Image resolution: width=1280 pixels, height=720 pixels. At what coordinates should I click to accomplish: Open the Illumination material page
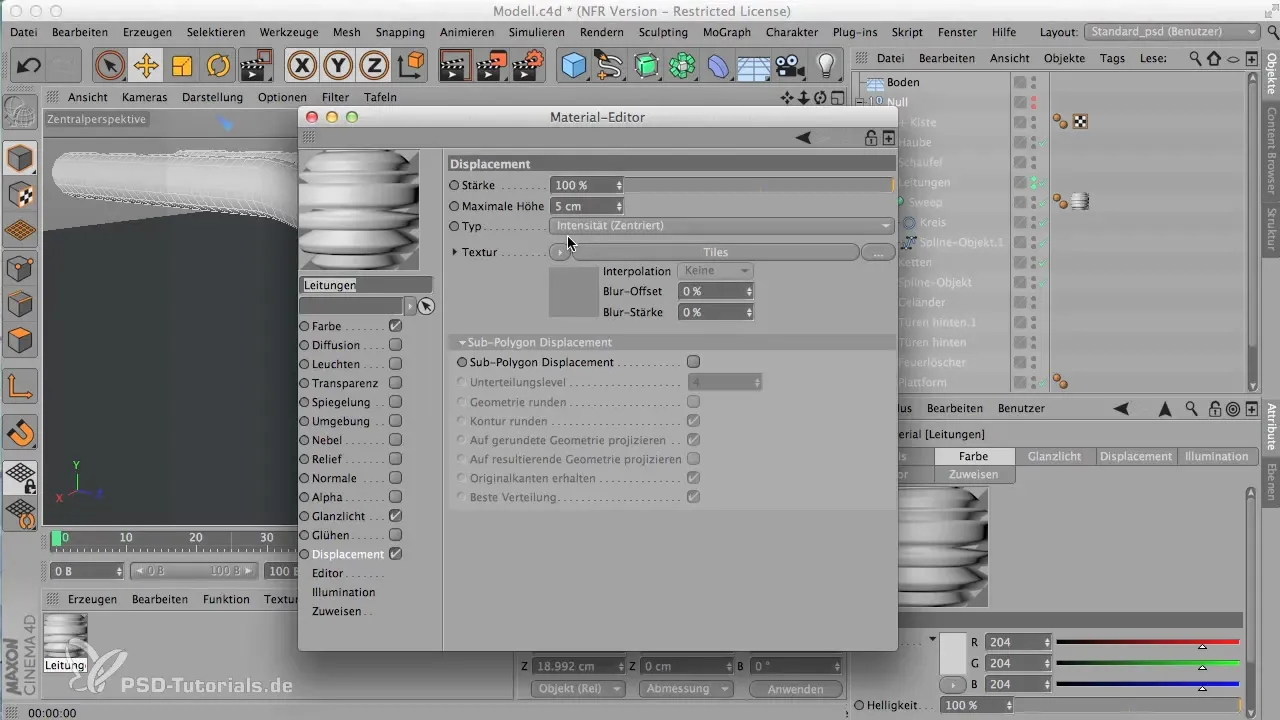coord(343,592)
